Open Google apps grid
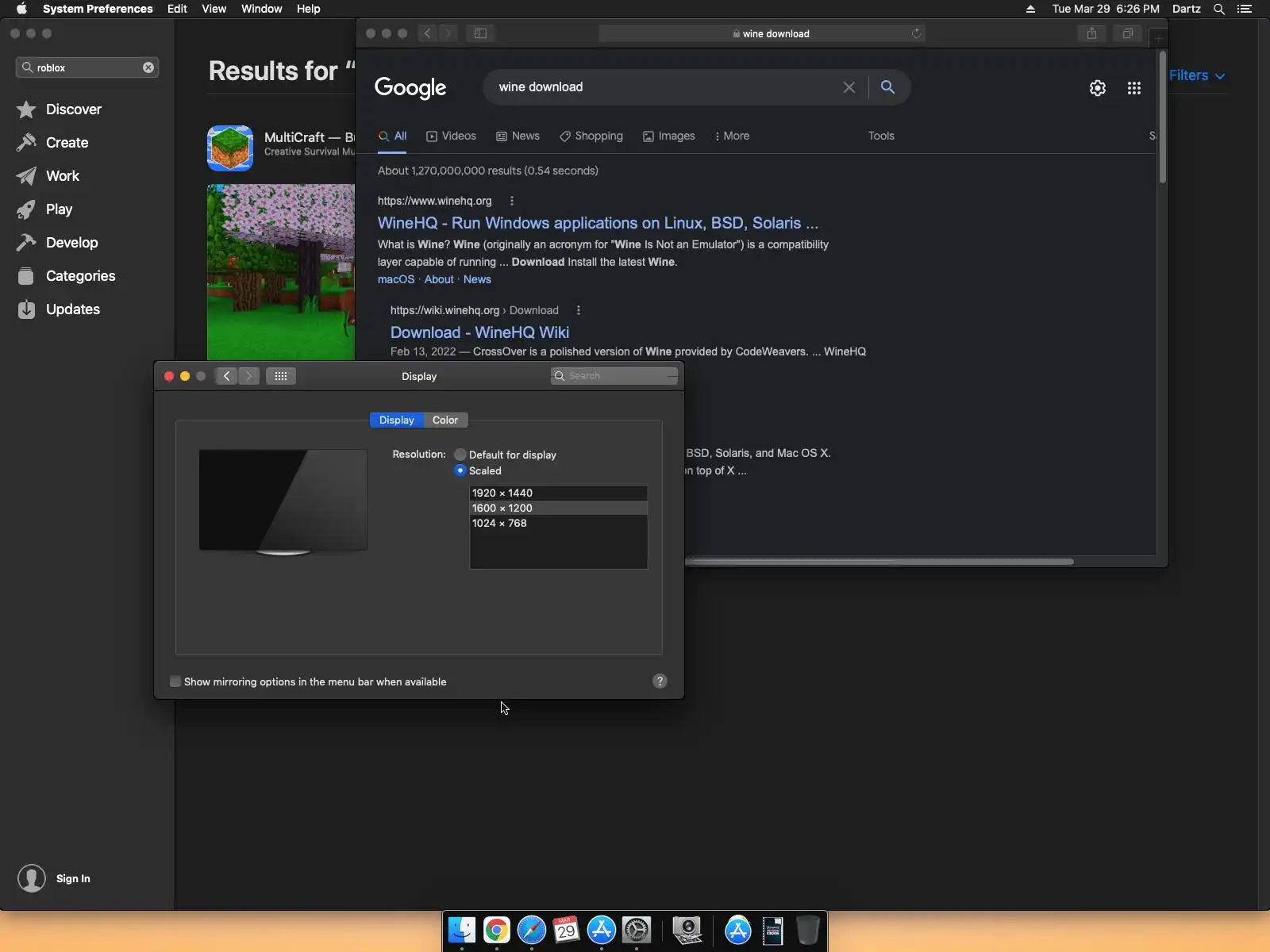Screen dimensions: 1270x952 (1134, 88)
